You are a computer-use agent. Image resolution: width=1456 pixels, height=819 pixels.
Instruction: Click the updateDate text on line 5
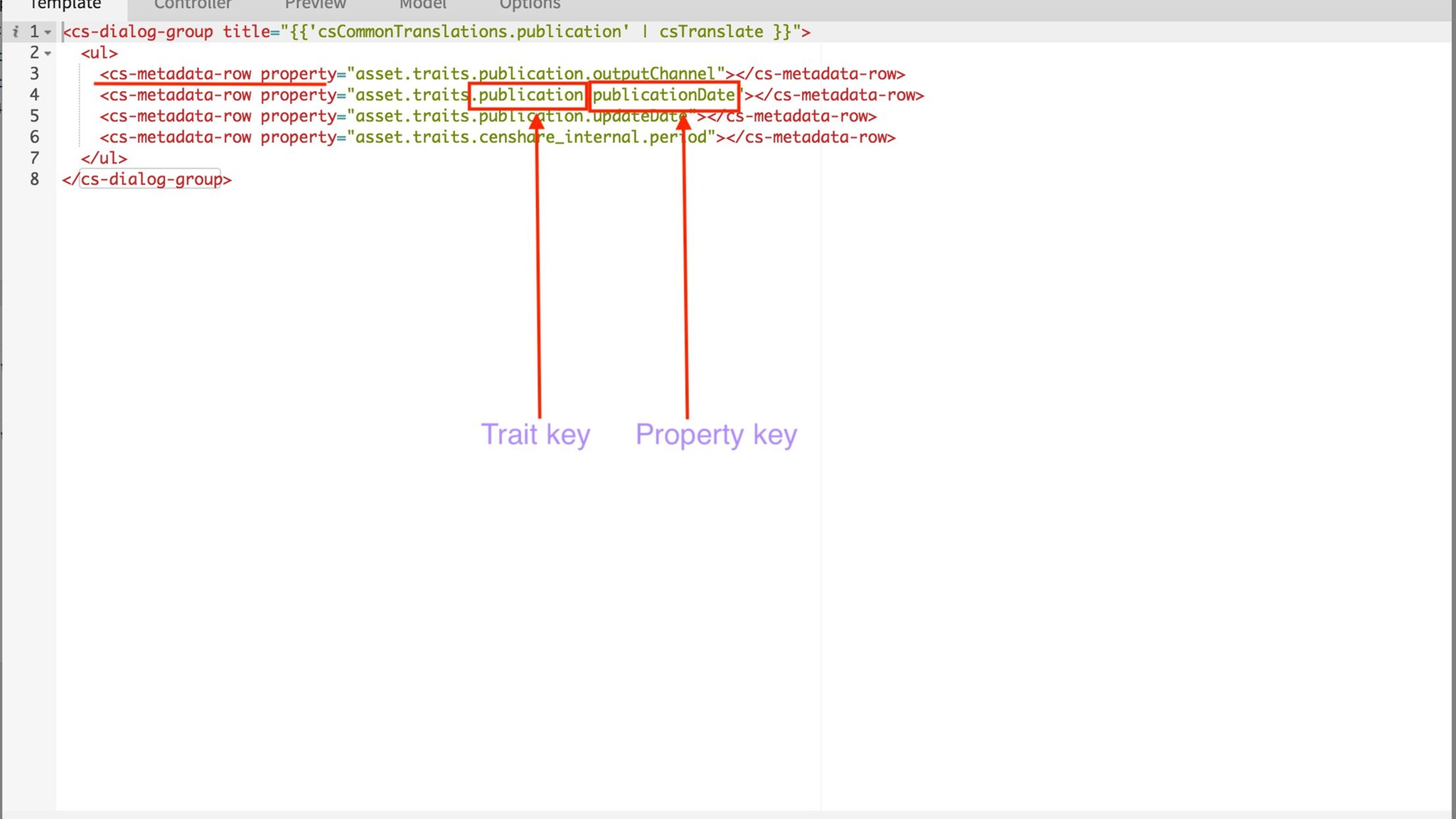(x=639, y=116)
